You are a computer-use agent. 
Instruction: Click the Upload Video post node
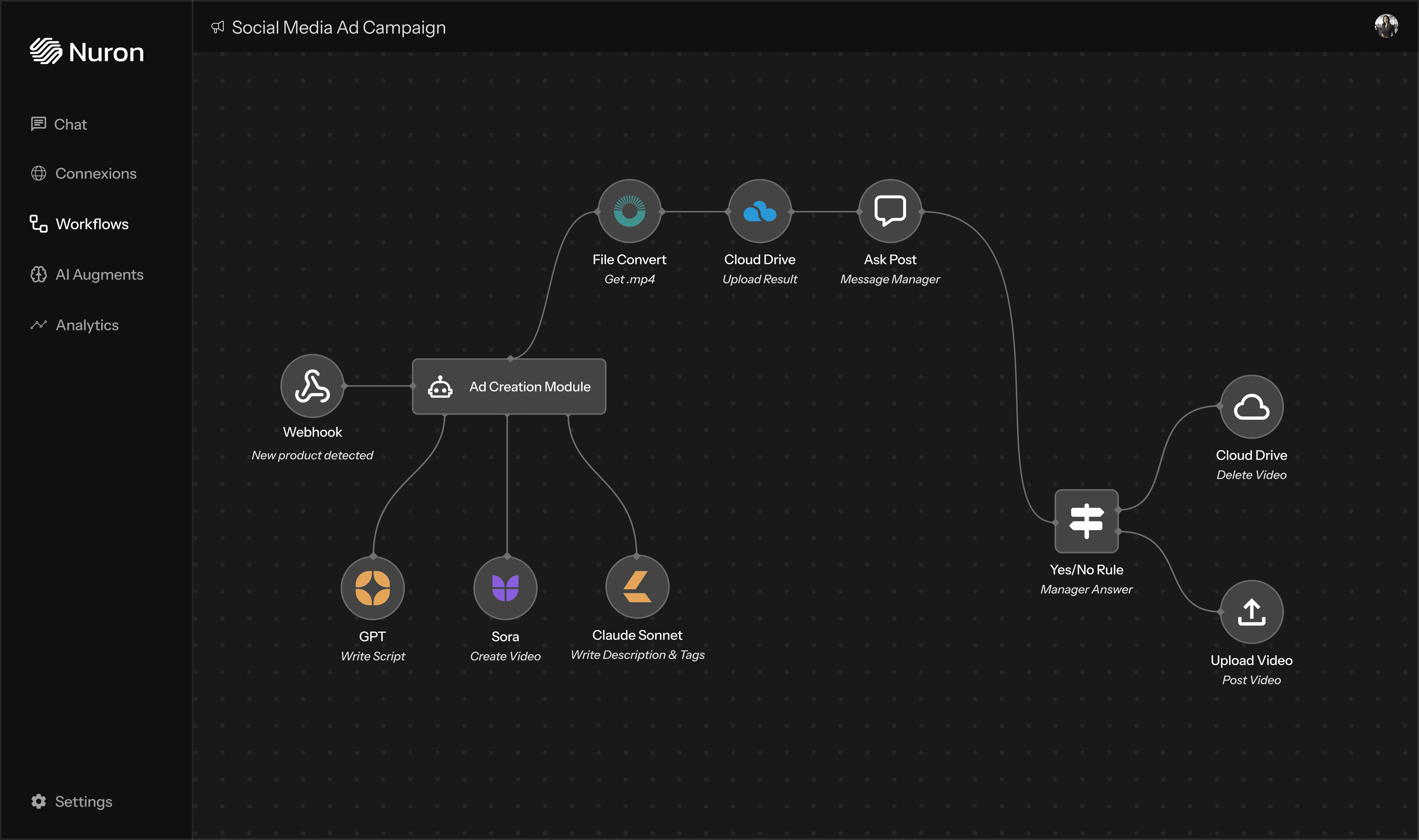1251,612
